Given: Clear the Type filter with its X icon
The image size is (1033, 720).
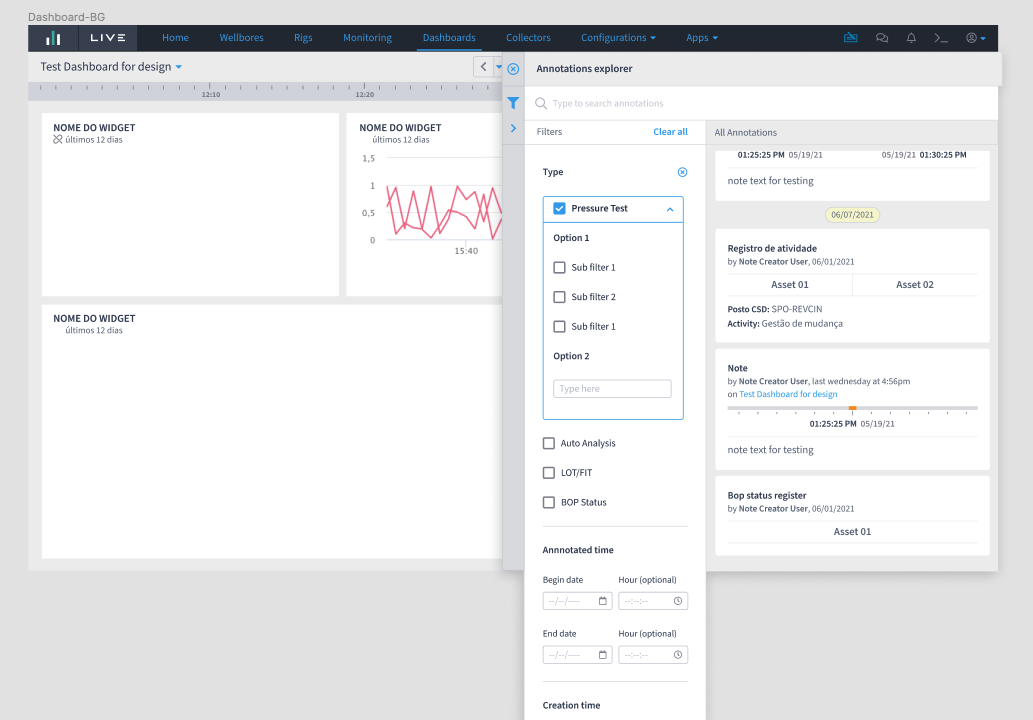Looking at the screenshot, I should (682, 172).
